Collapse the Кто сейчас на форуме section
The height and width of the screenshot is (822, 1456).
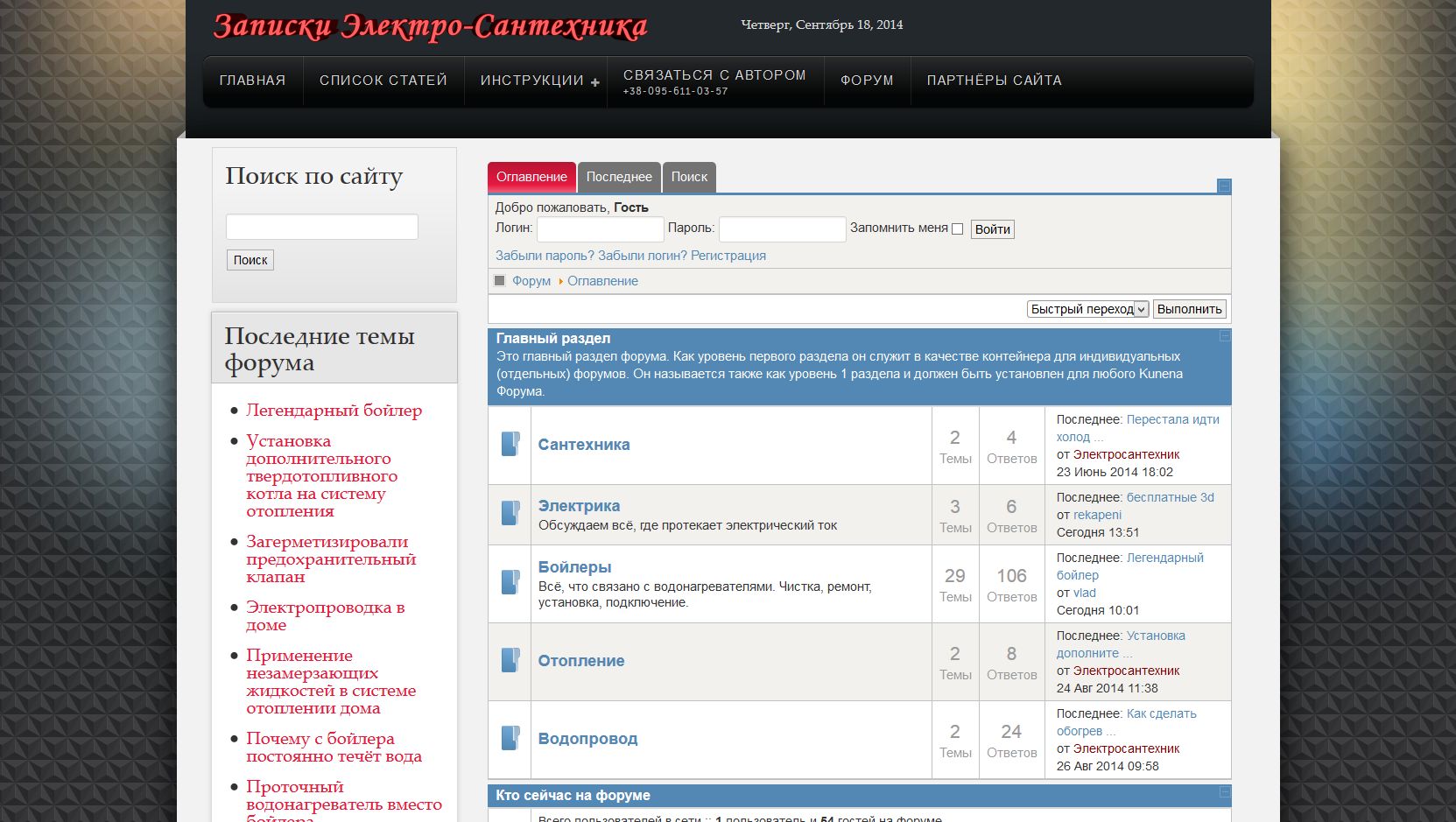click(x=1225, y=792)
